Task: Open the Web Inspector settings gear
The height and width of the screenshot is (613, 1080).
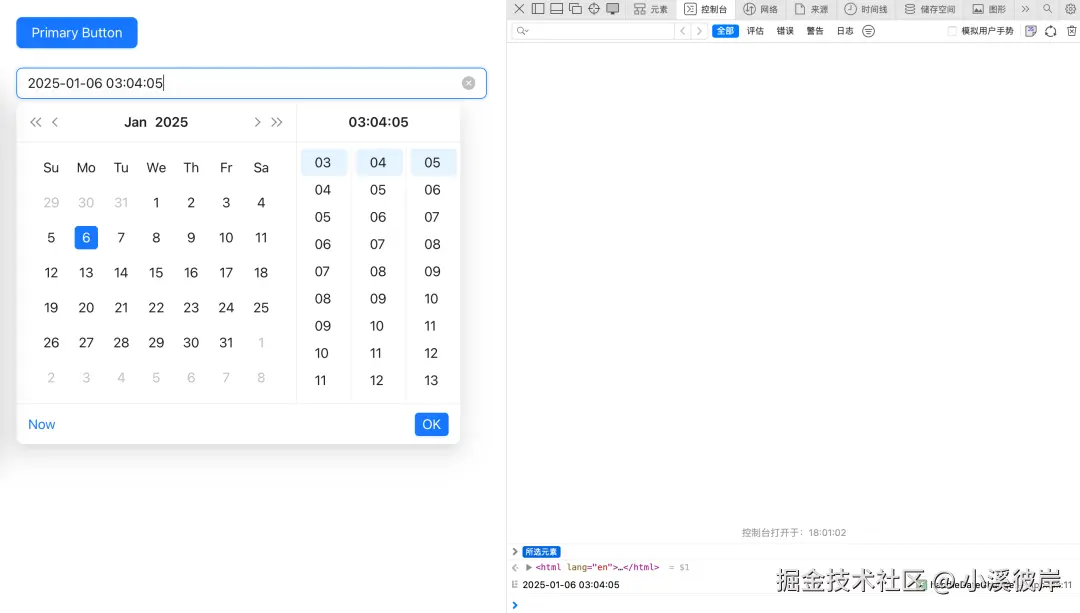Action: pos(1070,8)
